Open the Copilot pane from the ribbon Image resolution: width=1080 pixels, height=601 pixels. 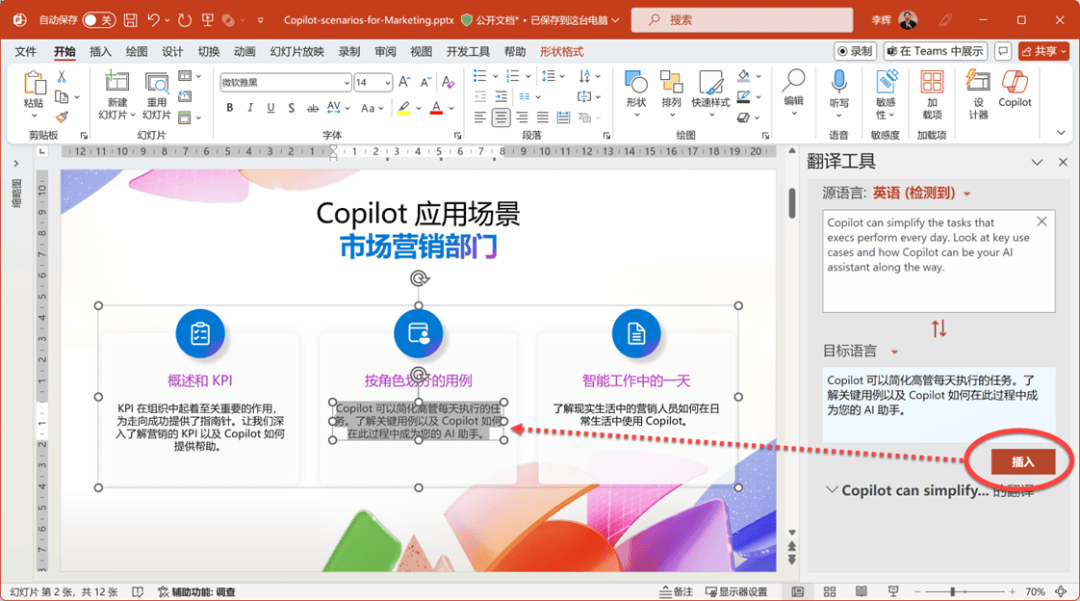(x=1015, y=89)
